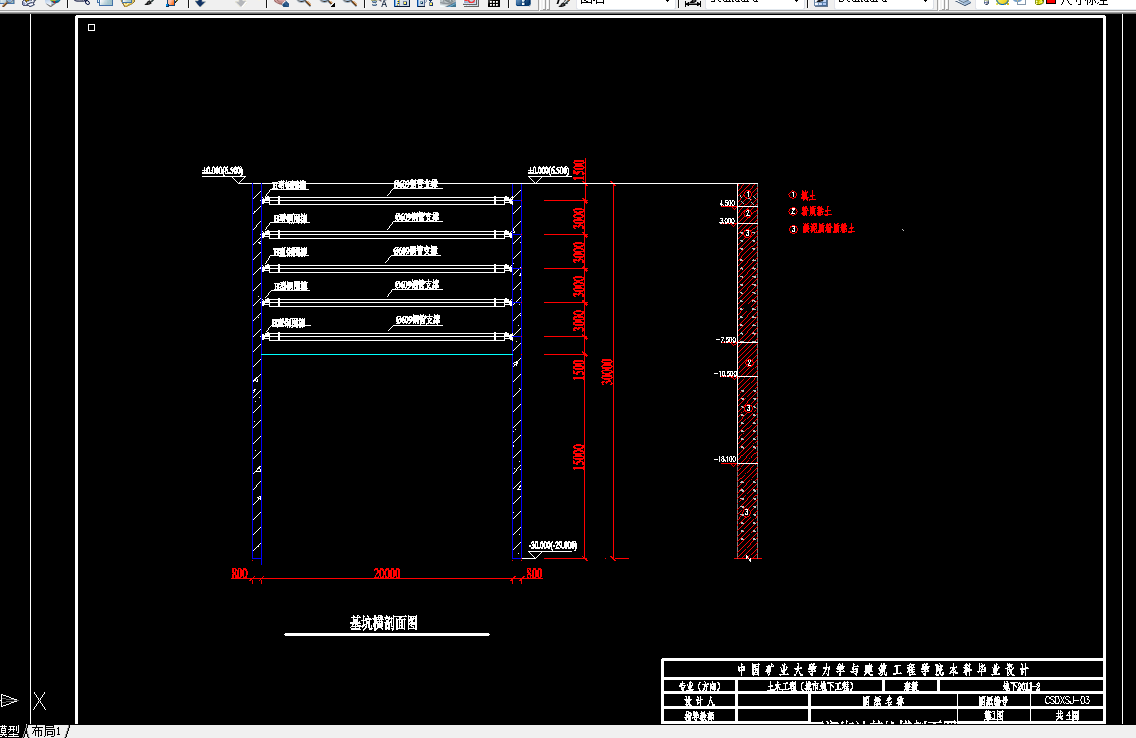1136x738 pixels.
Task: Select the bottom elevation label -30.000(-25.000)
Action: (x=553, y=545)
